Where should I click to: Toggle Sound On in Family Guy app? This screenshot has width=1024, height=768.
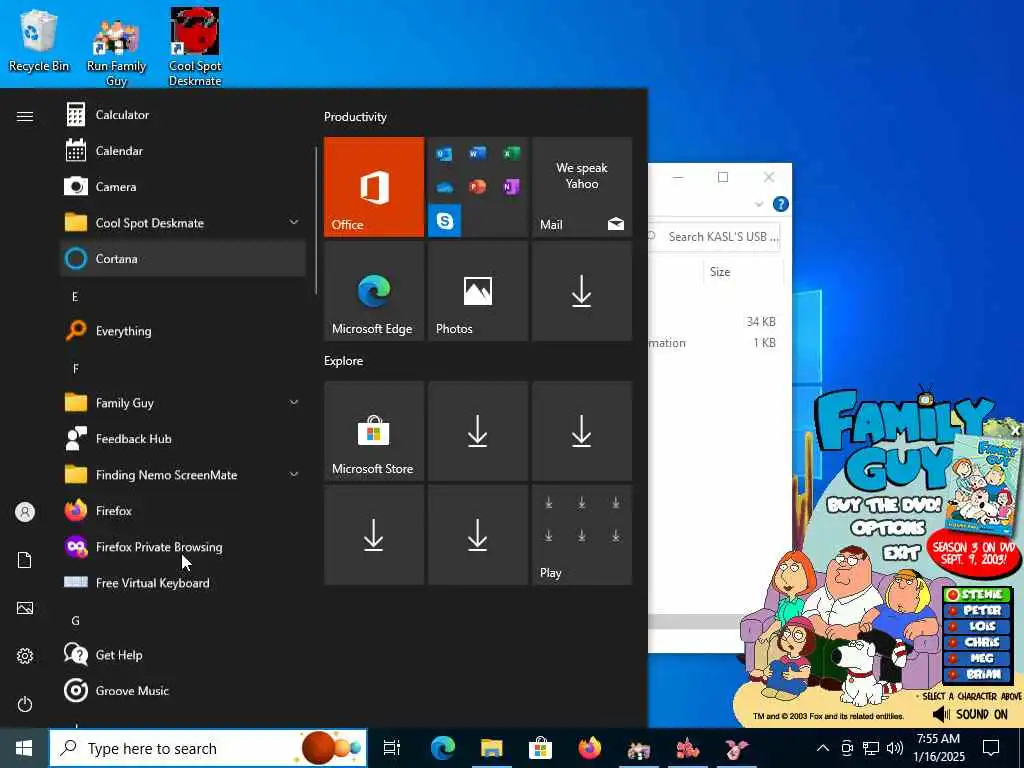[x=970, y=714]
